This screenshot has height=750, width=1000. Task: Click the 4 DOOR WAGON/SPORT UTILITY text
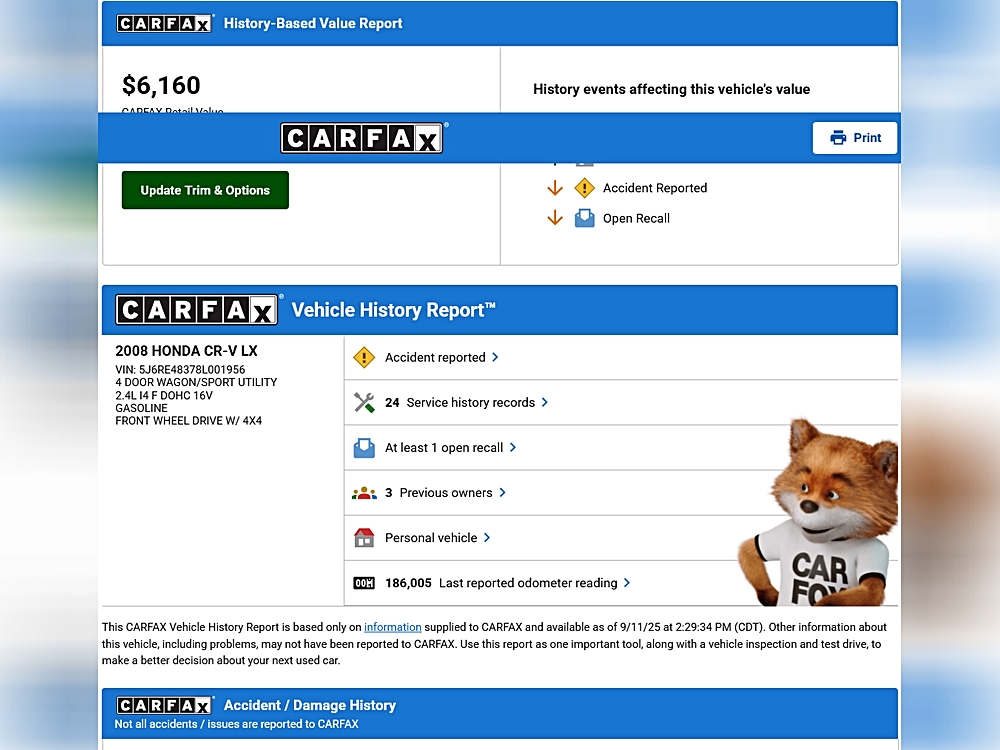(196, 382)
